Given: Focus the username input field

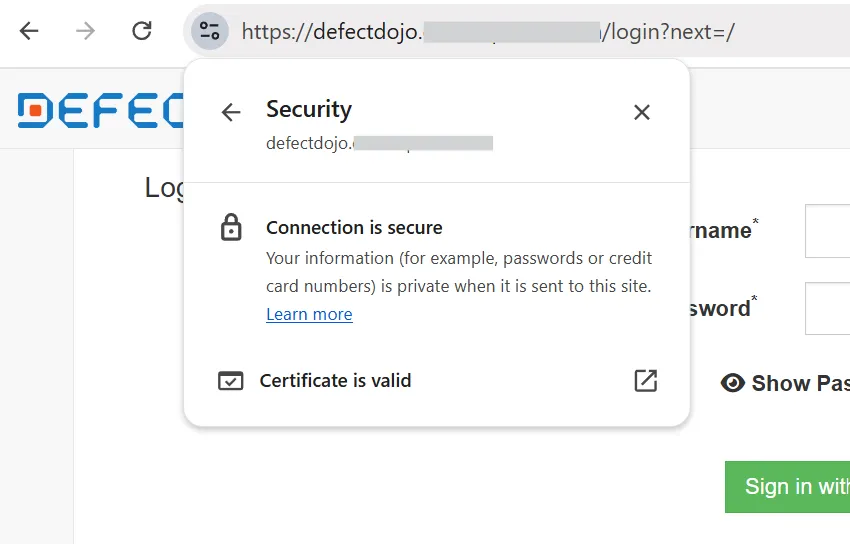Looking at the screenshot, I should (x=827, y=231).
